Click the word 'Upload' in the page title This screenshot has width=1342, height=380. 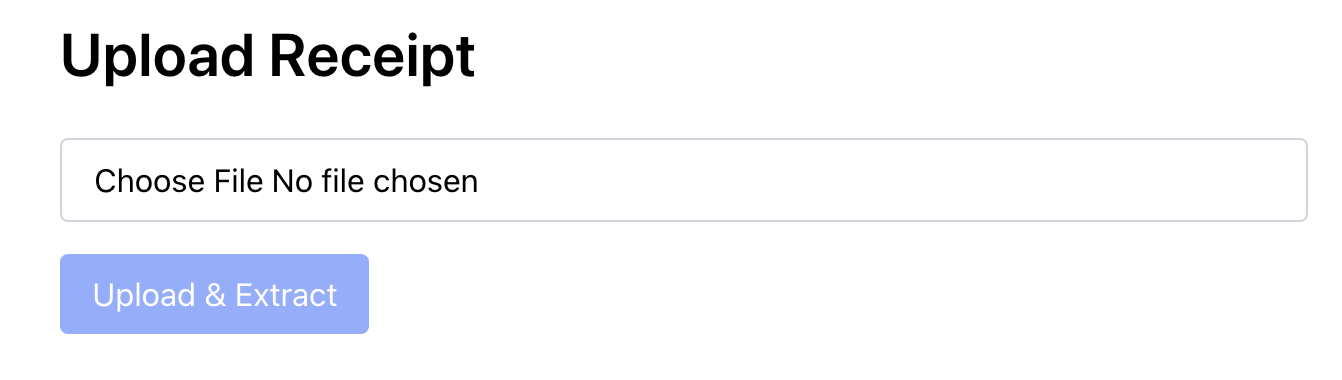[x=158, y=56]
